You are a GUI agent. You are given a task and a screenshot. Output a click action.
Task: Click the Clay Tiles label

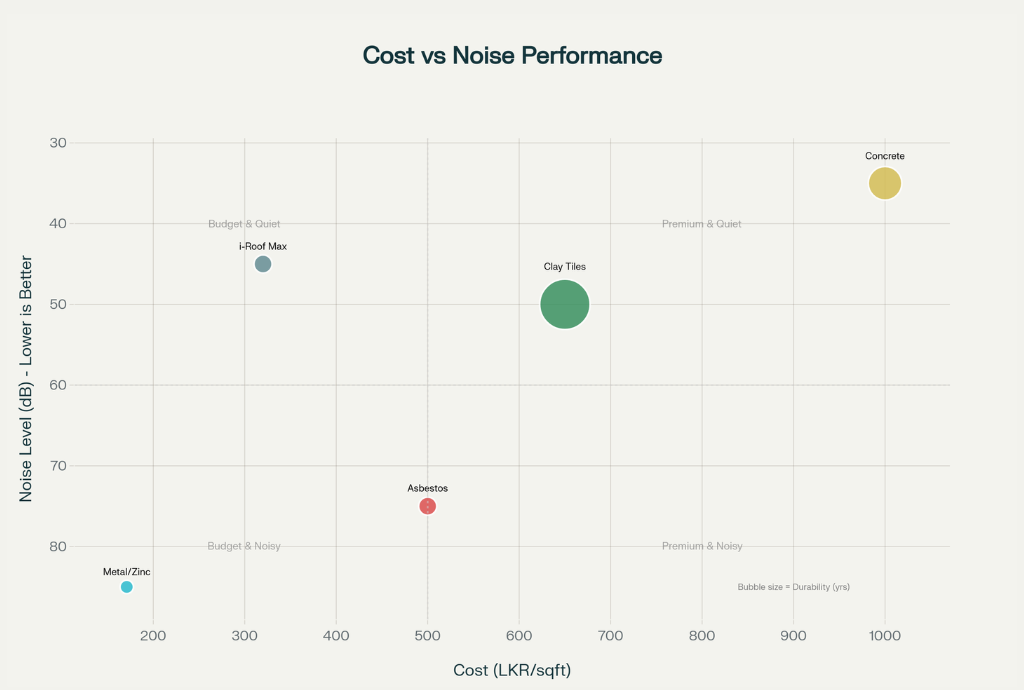pos(564,267)
